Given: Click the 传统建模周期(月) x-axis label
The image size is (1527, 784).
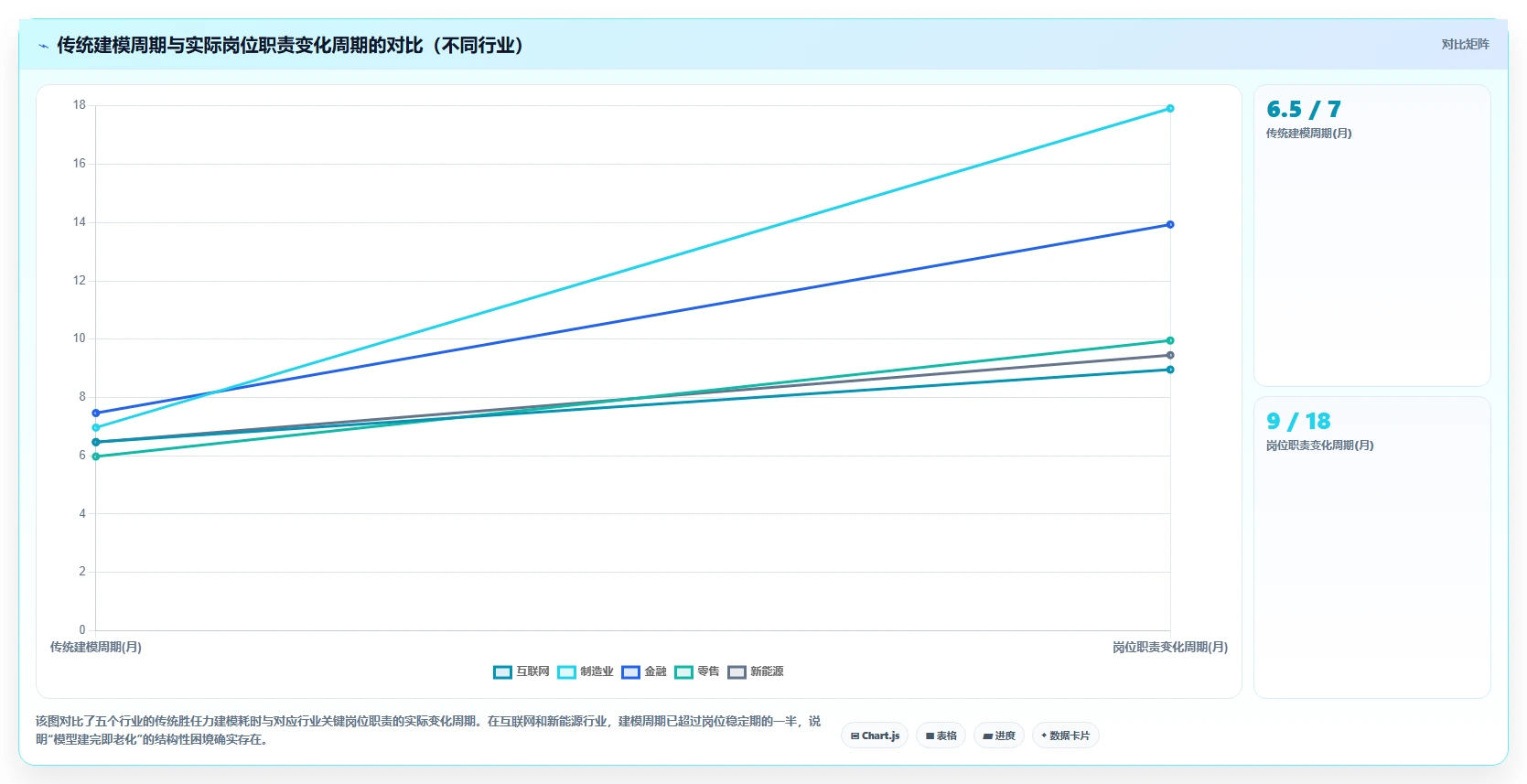Looking at the screenshot, I should (96, 648).
